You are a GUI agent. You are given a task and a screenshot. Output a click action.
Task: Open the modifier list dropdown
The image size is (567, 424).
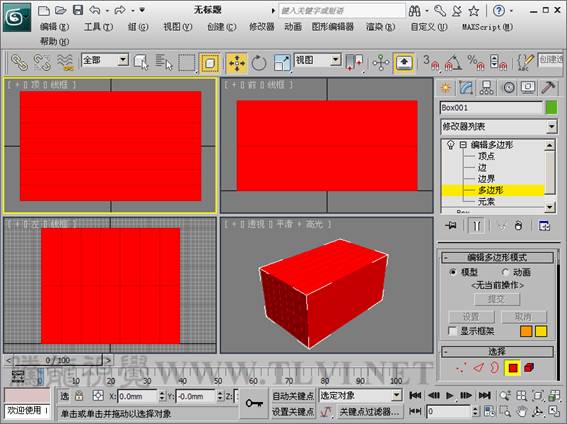(498, 127)
